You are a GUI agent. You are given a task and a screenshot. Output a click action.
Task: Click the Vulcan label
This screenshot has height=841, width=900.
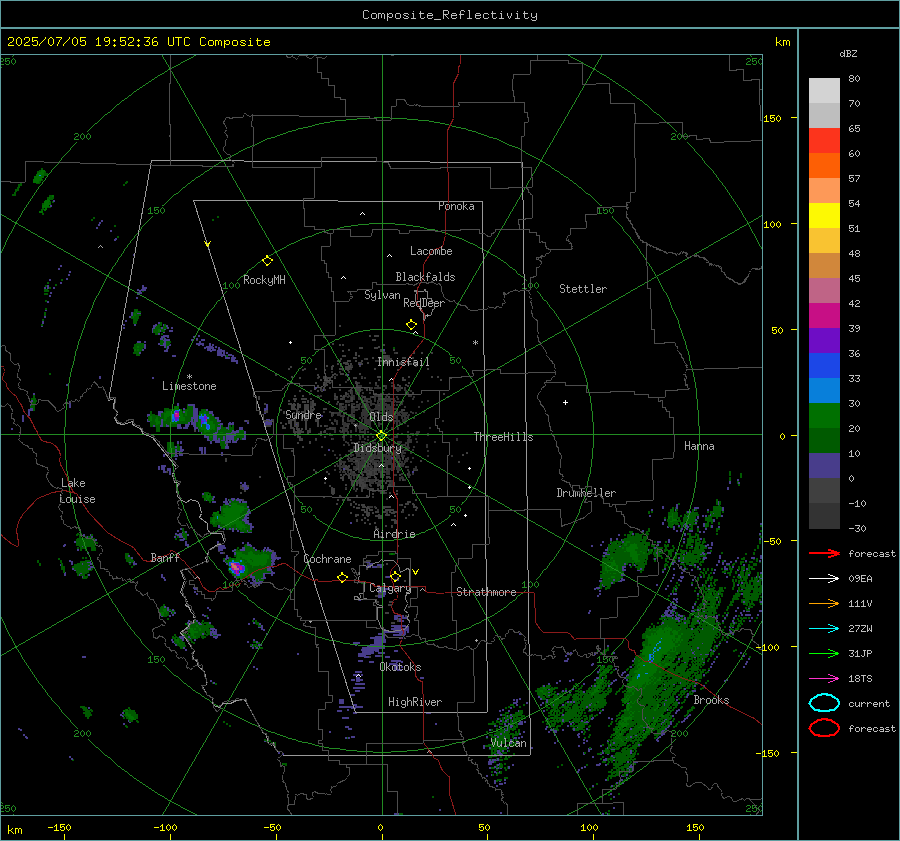[509, 743]
